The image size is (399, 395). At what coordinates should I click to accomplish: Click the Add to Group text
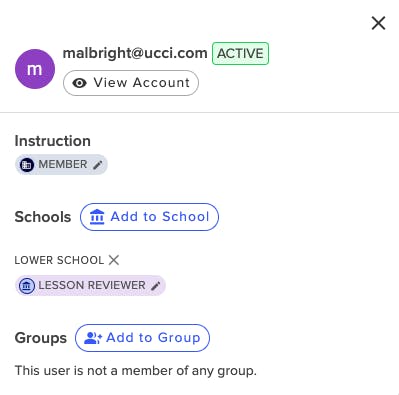tap(153, 338)
